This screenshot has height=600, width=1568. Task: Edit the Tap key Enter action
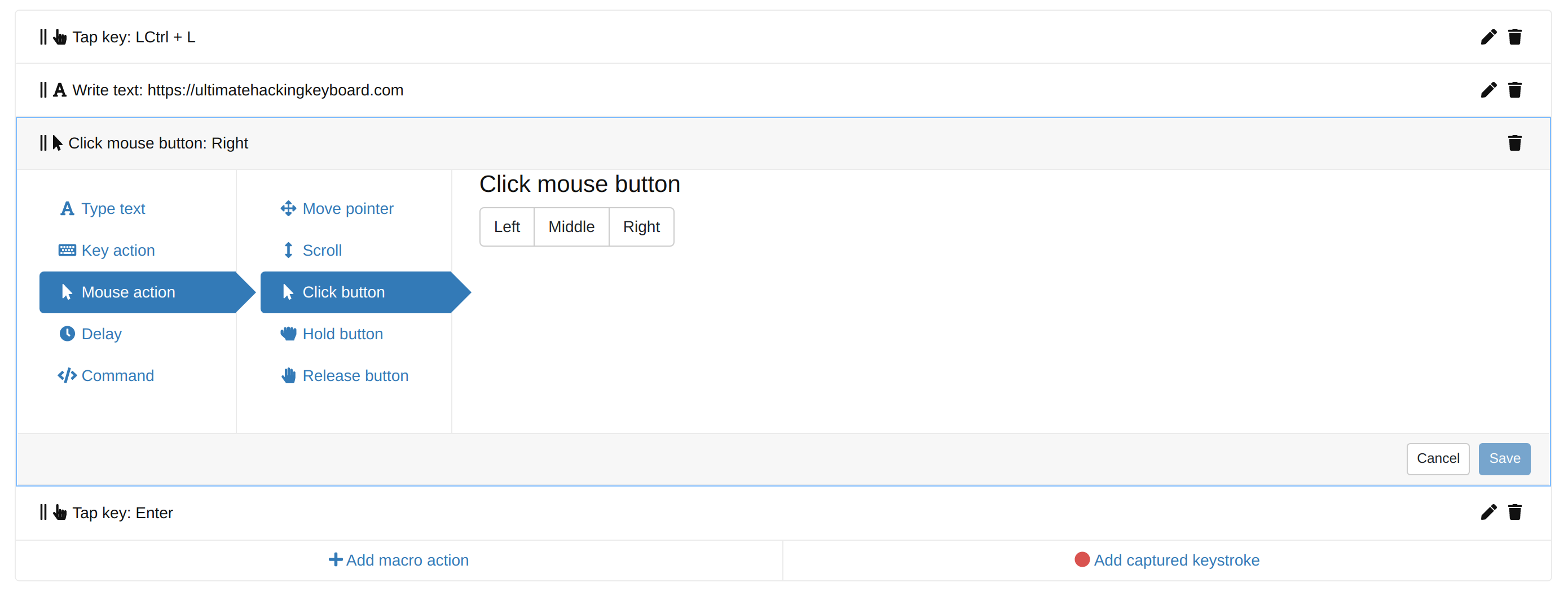point(1489,513)
